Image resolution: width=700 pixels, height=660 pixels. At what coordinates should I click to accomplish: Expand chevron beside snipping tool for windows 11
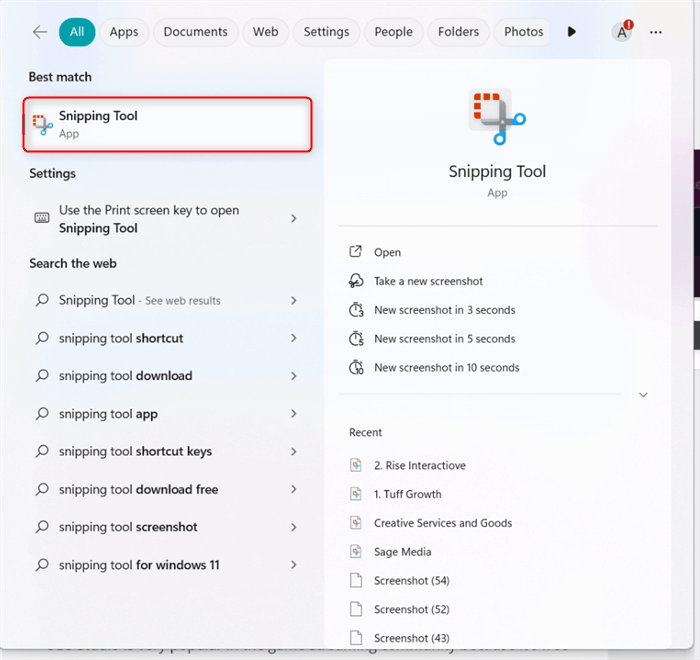point(293,565)
